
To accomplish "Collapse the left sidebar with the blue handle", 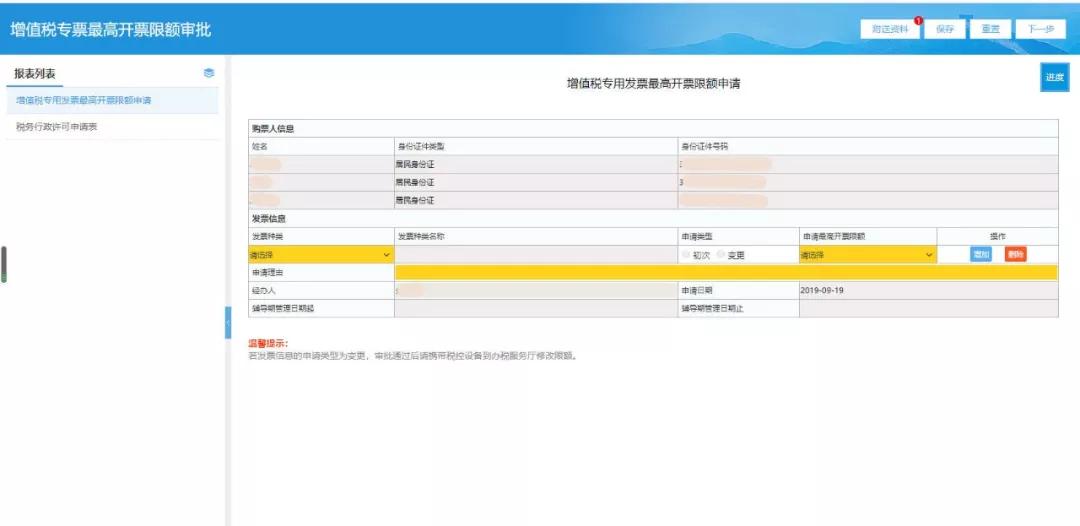I will pos(228,323).
